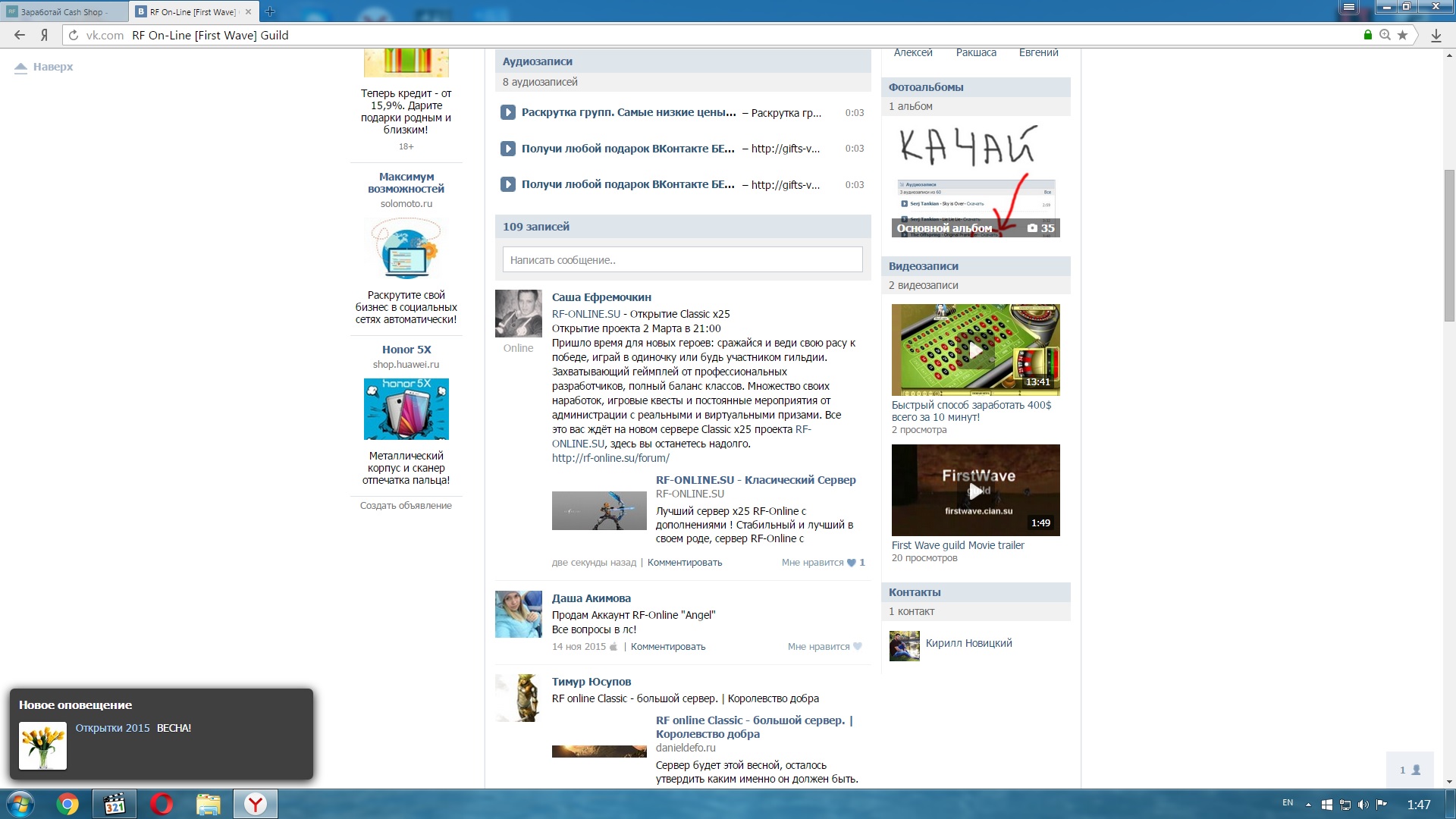Open the browser hamburger menu
Viewport: 1456px width, 819px height.
[1348, 7]
